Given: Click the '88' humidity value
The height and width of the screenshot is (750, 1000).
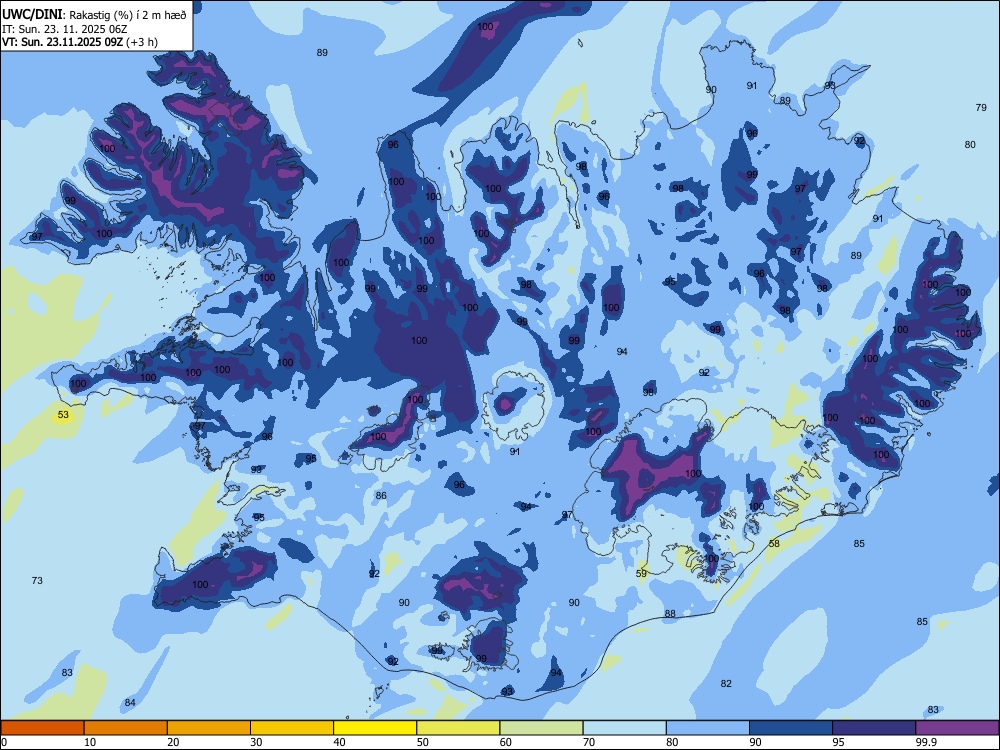Looking at the screenshot, I should [x=670, y=614].
